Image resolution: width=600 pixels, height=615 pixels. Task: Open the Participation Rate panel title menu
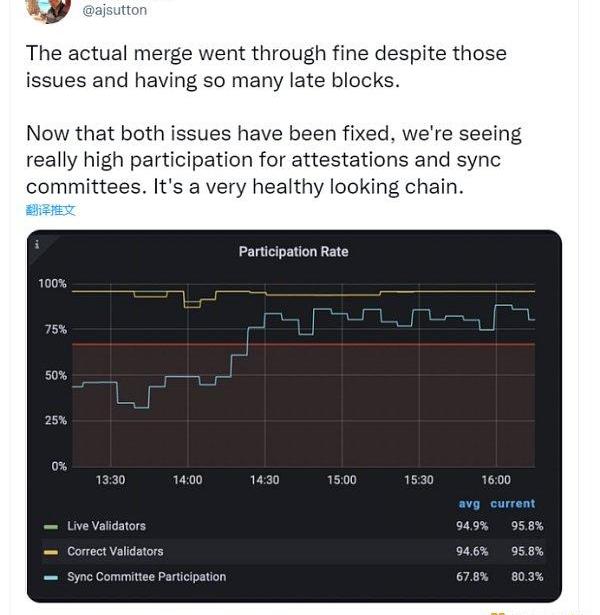(293, 252)
